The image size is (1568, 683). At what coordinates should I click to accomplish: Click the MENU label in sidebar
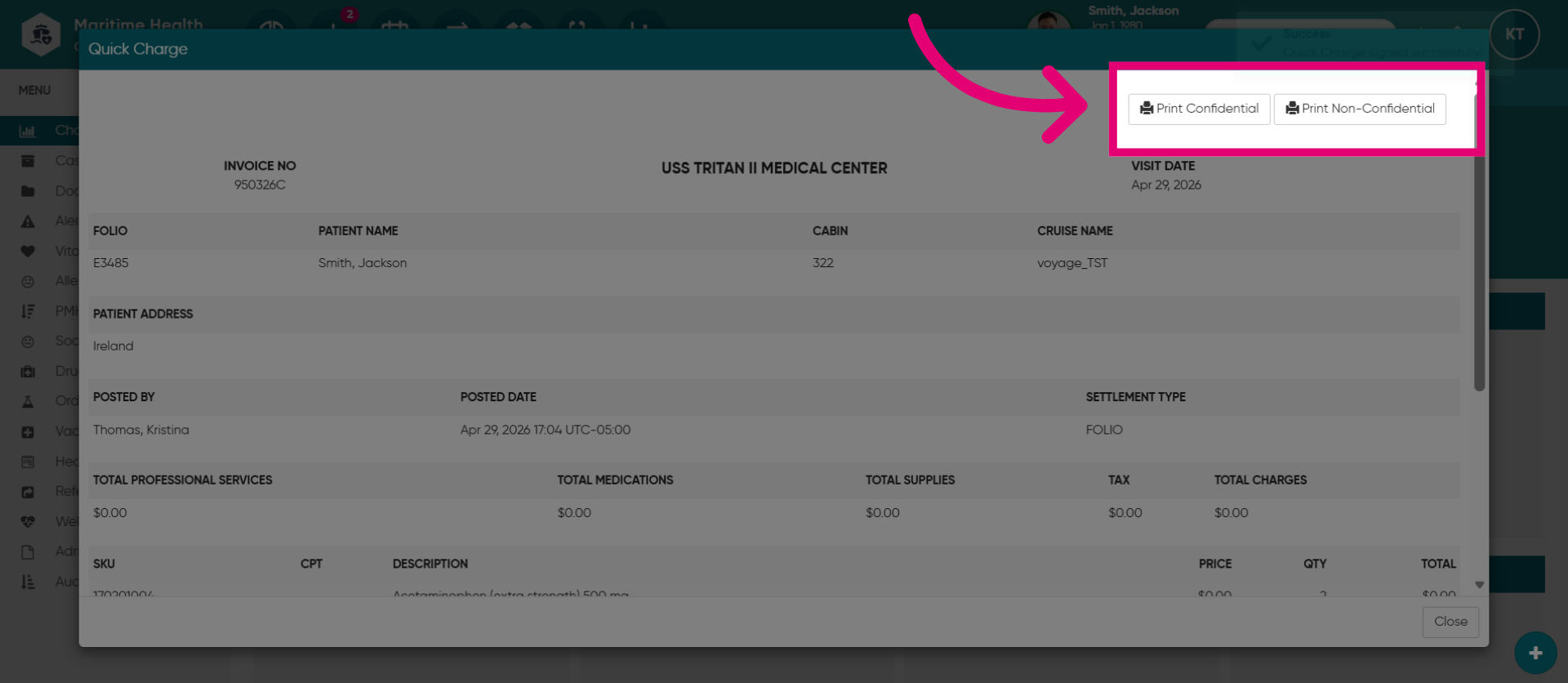tap(34, 91)
